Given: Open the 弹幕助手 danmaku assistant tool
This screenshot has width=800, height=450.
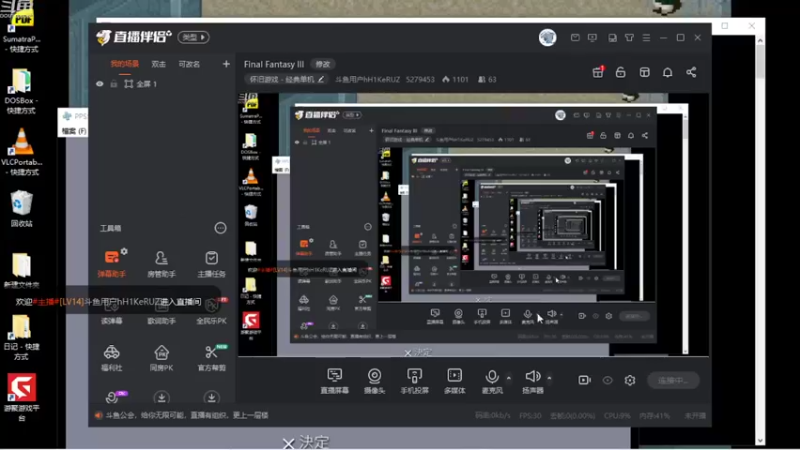Looking at the screenshot, I should tap(112, 263).
